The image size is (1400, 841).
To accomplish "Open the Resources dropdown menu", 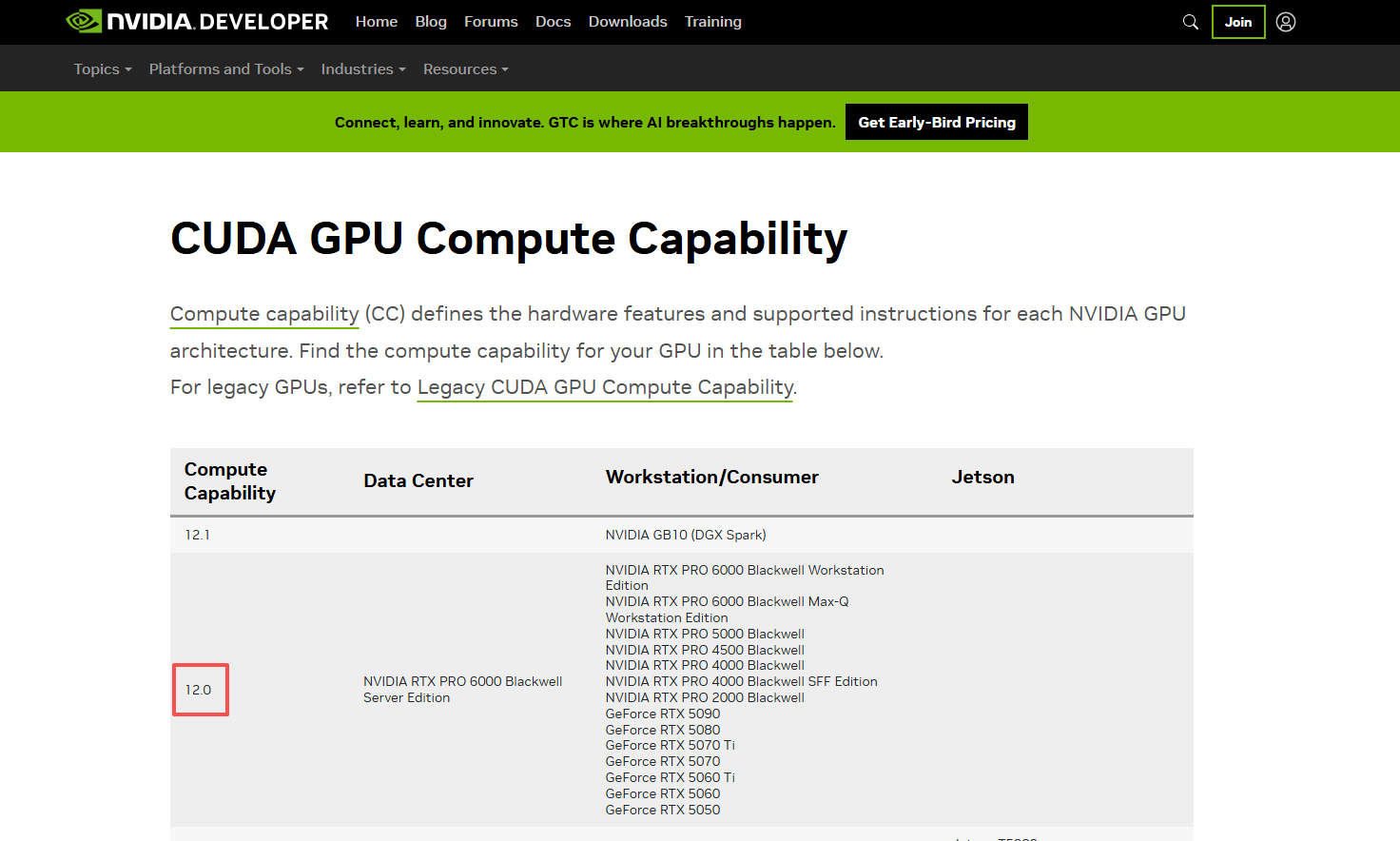I will coord(465,69).
